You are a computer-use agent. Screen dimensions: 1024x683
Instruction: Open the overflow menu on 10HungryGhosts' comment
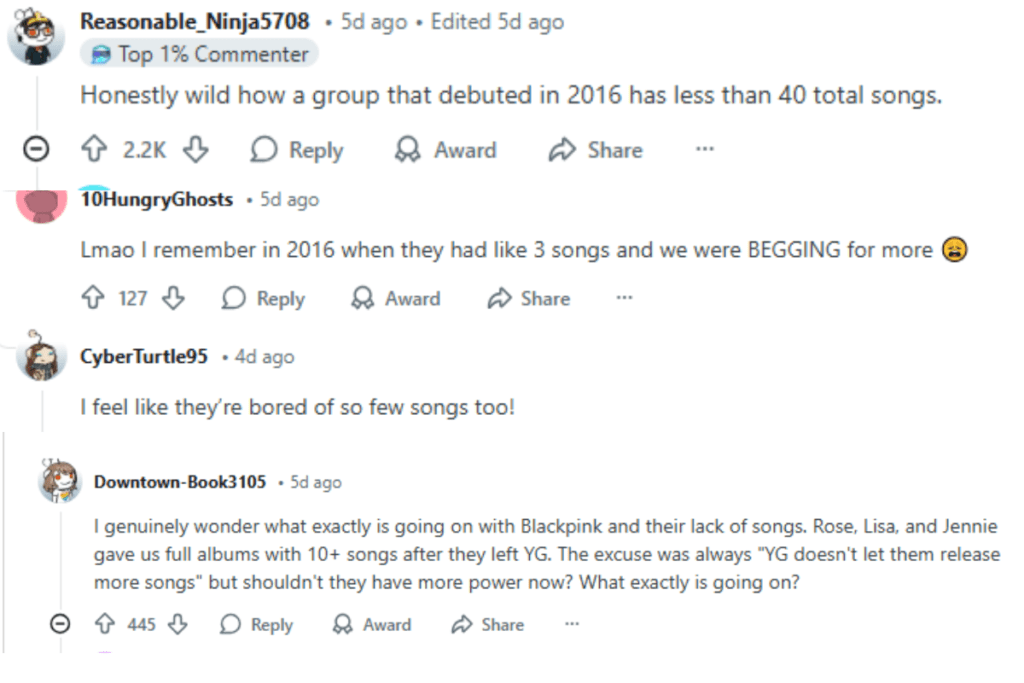coord(623,298)
